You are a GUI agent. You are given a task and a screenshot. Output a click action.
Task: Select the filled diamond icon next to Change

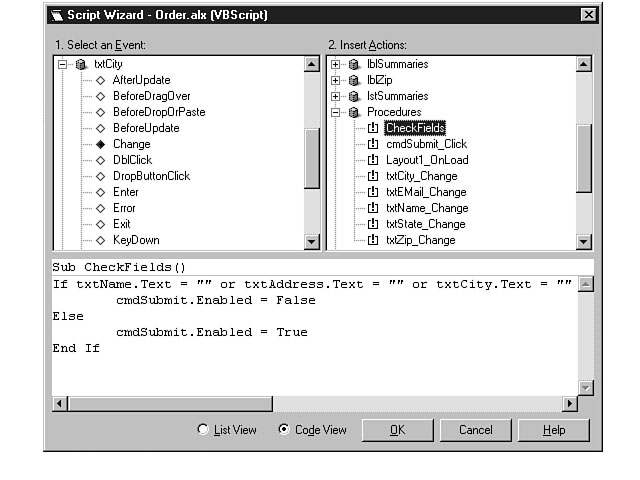tap(100, 144)
